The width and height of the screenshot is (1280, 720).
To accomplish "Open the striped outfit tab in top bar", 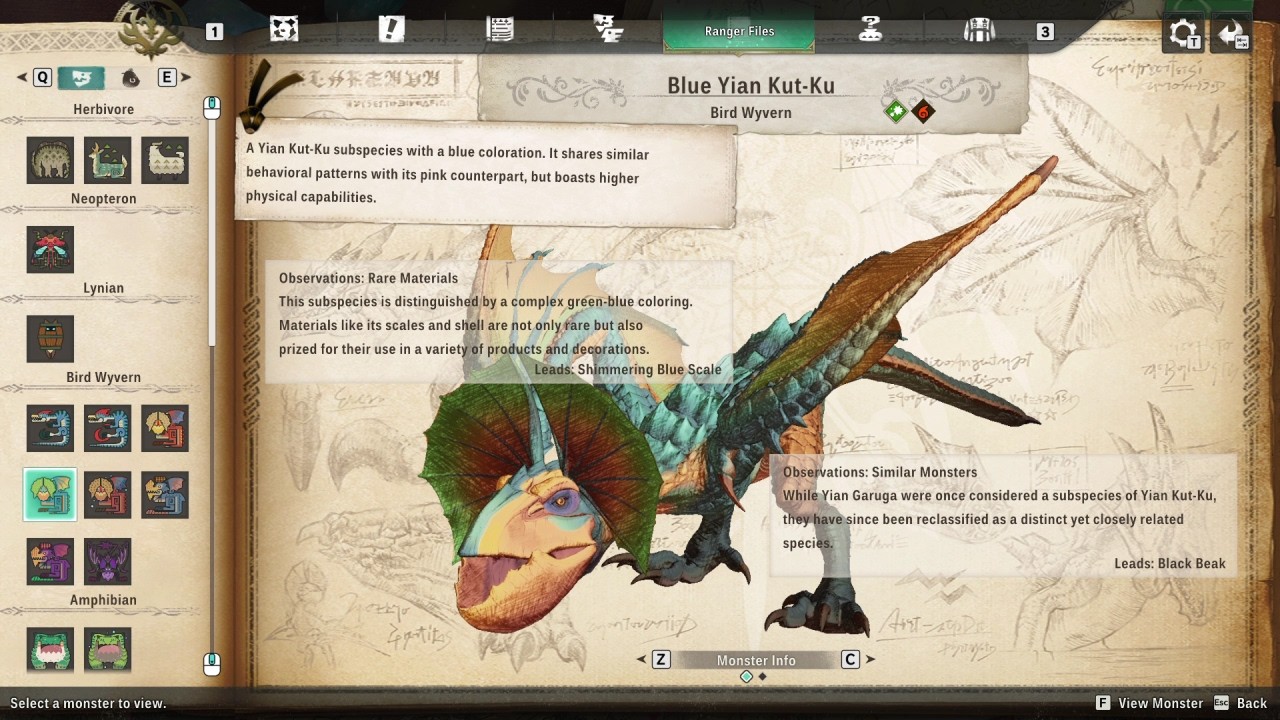I will tap(979, 30).
